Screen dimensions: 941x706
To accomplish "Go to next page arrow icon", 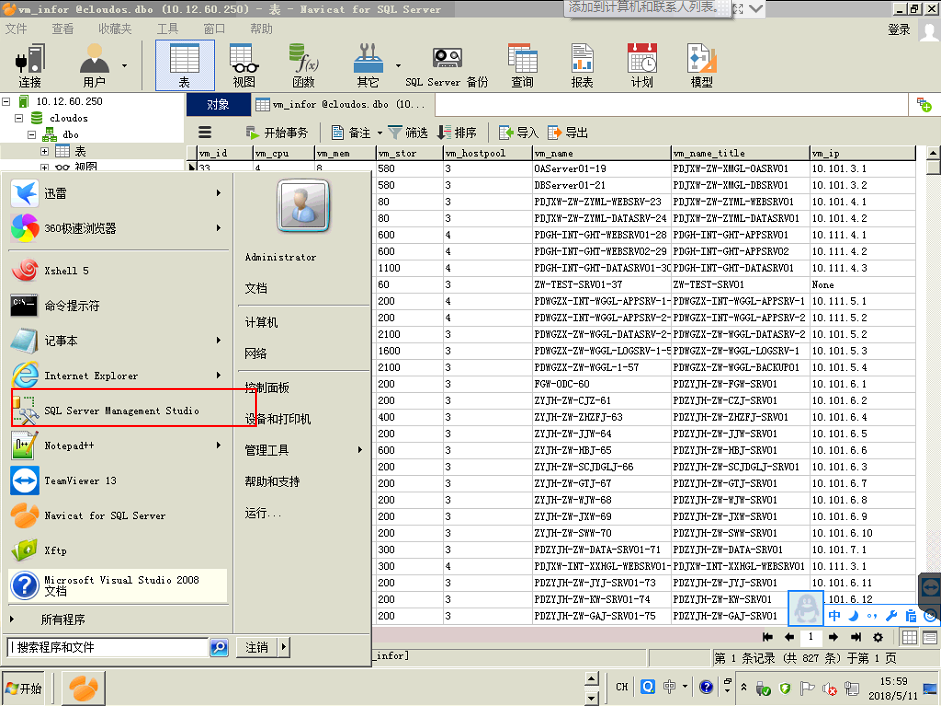I will tap(834, 637).
